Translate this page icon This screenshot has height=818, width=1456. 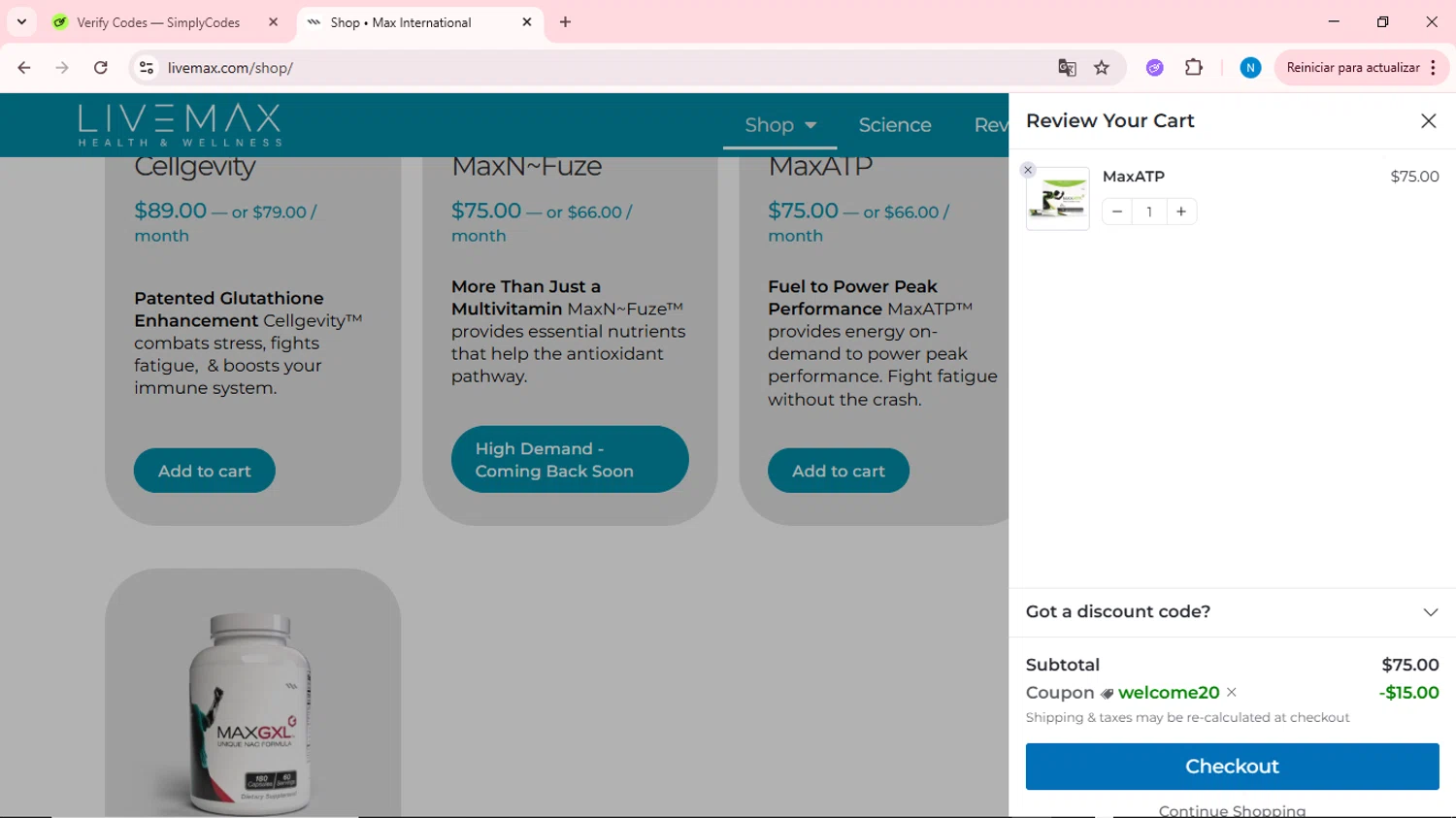tap(1067, 68)
